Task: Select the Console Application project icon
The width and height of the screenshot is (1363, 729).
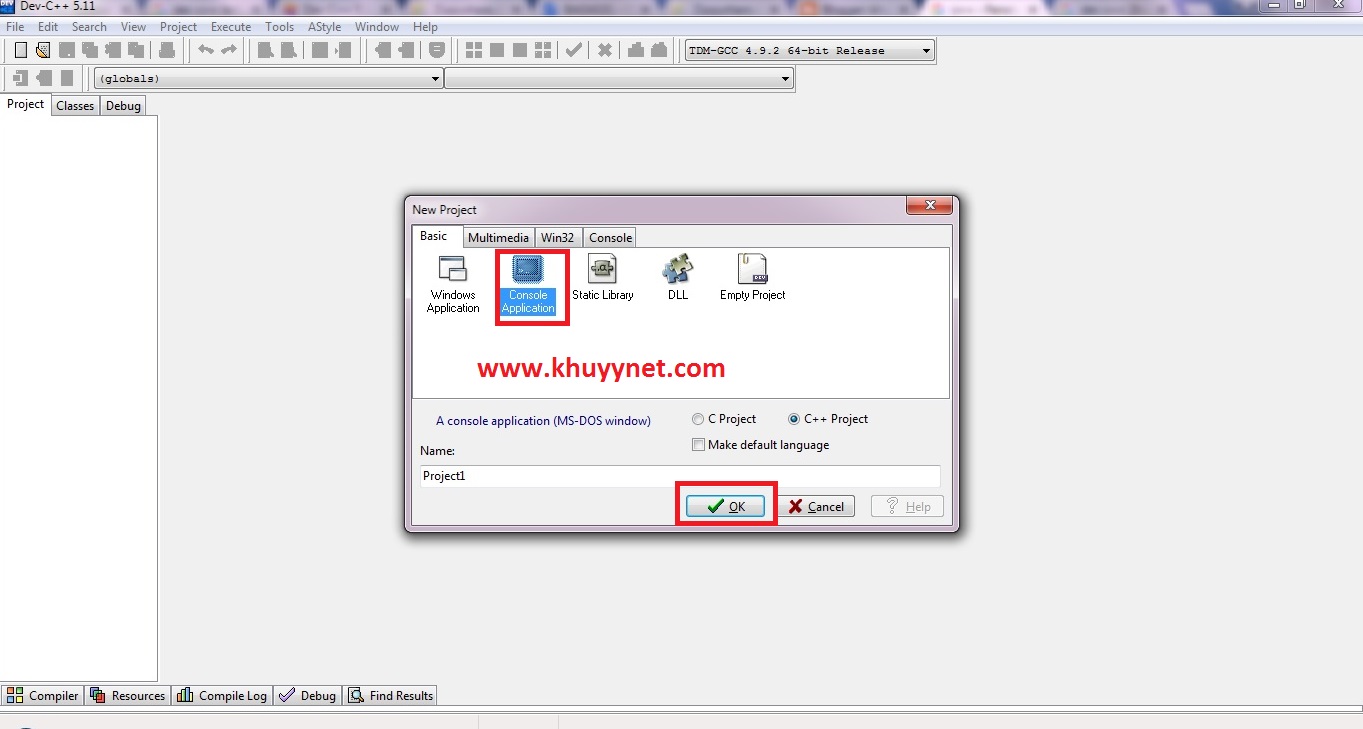Action: point(528,284)
